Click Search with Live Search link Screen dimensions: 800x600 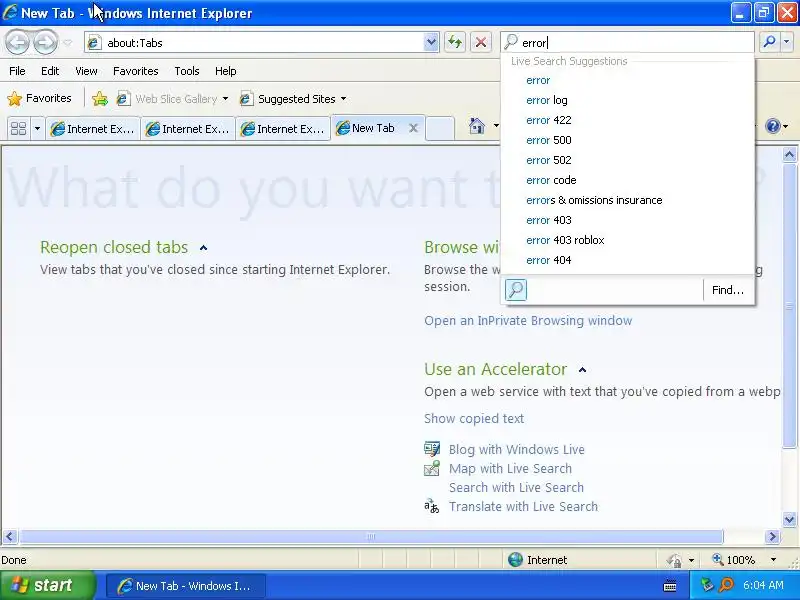click(x=516, y=487)
